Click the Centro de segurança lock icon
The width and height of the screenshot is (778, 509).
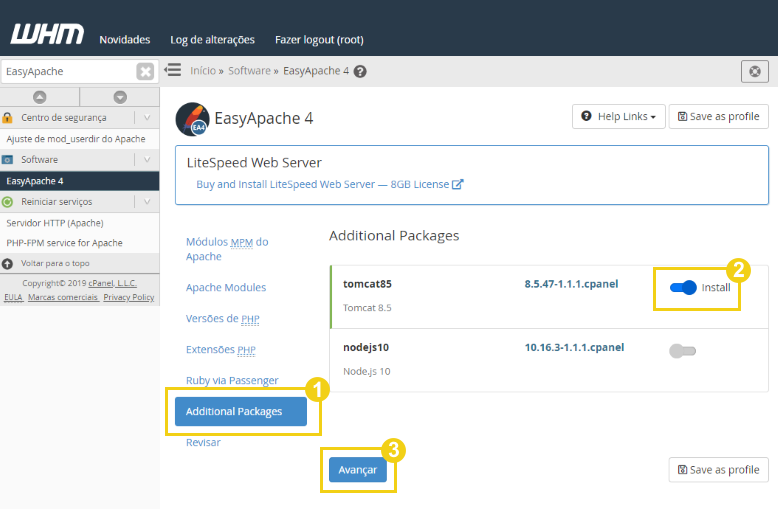click(x=7, y=118)
